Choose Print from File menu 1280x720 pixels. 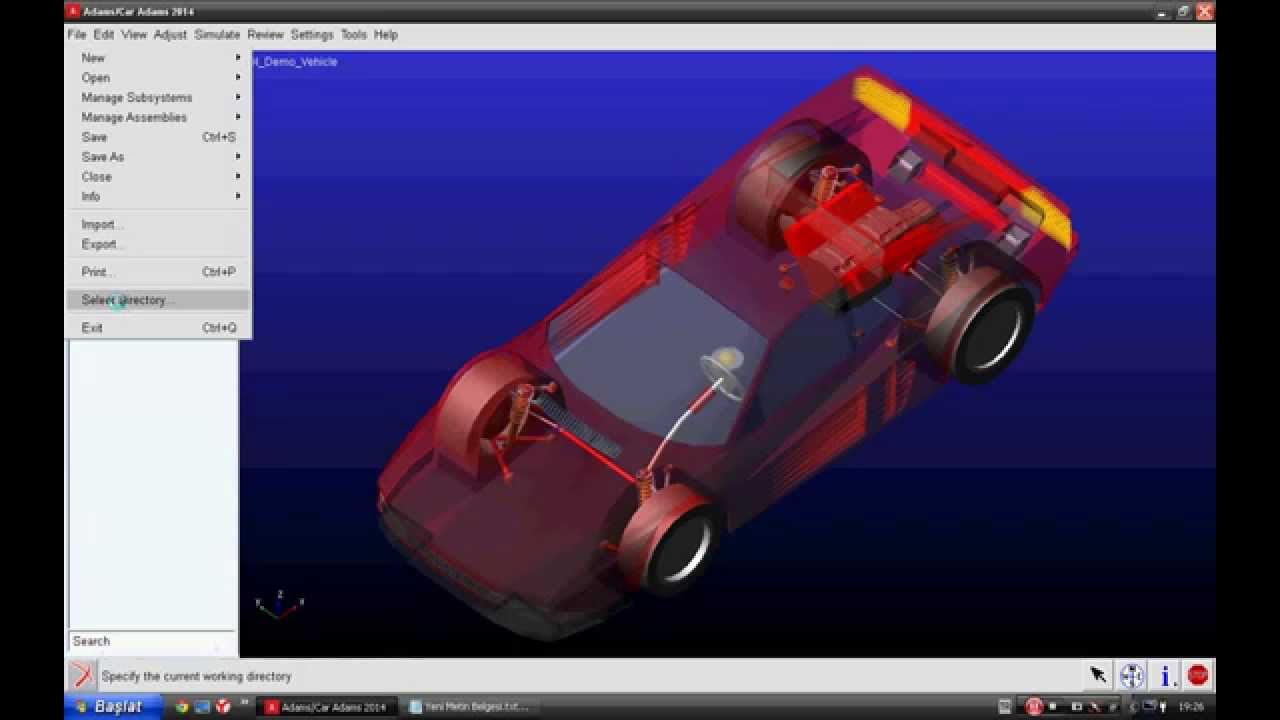point(158,272)
